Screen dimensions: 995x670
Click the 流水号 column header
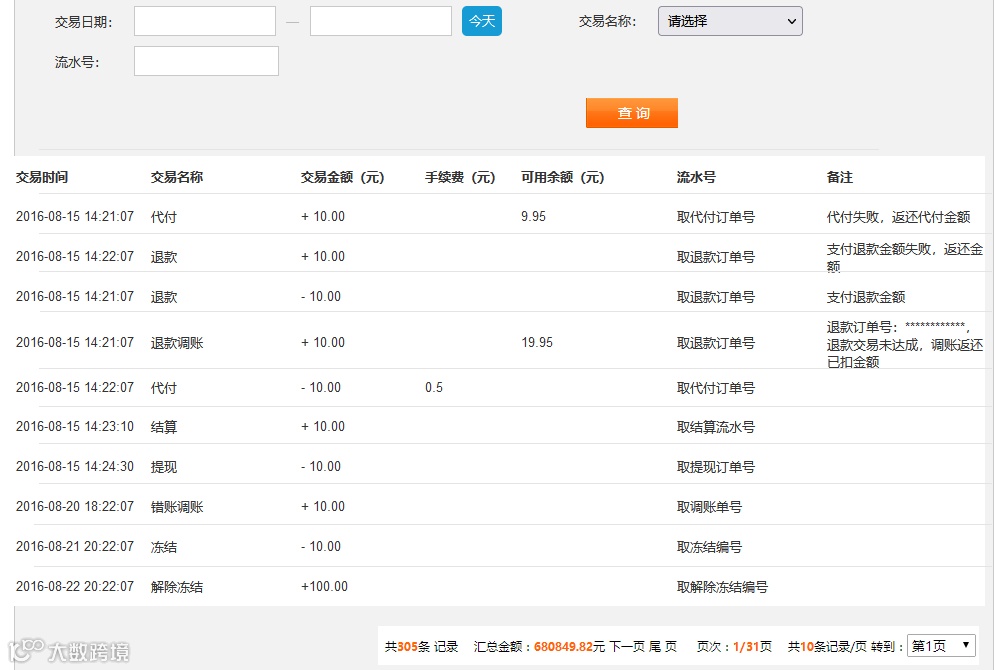[x=696, y=177]
